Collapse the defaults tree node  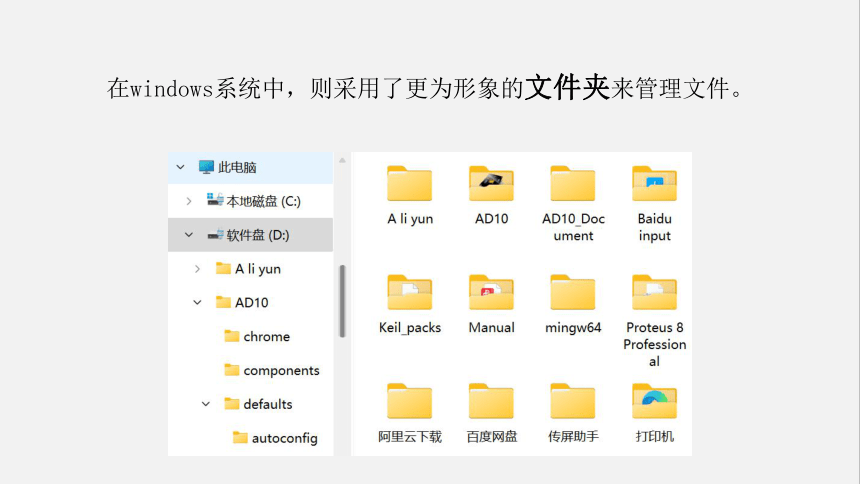[206, 404]
